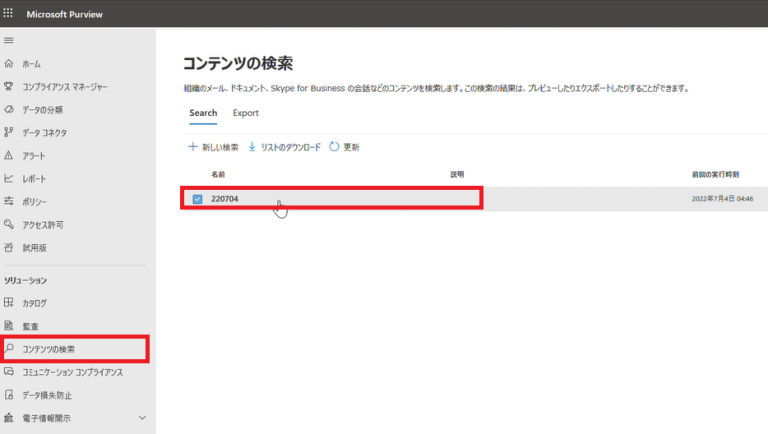Click the 2022年7月4日 04:46 timestamp cell
Screen dimensions: 768x434
[x=722, y=199]
